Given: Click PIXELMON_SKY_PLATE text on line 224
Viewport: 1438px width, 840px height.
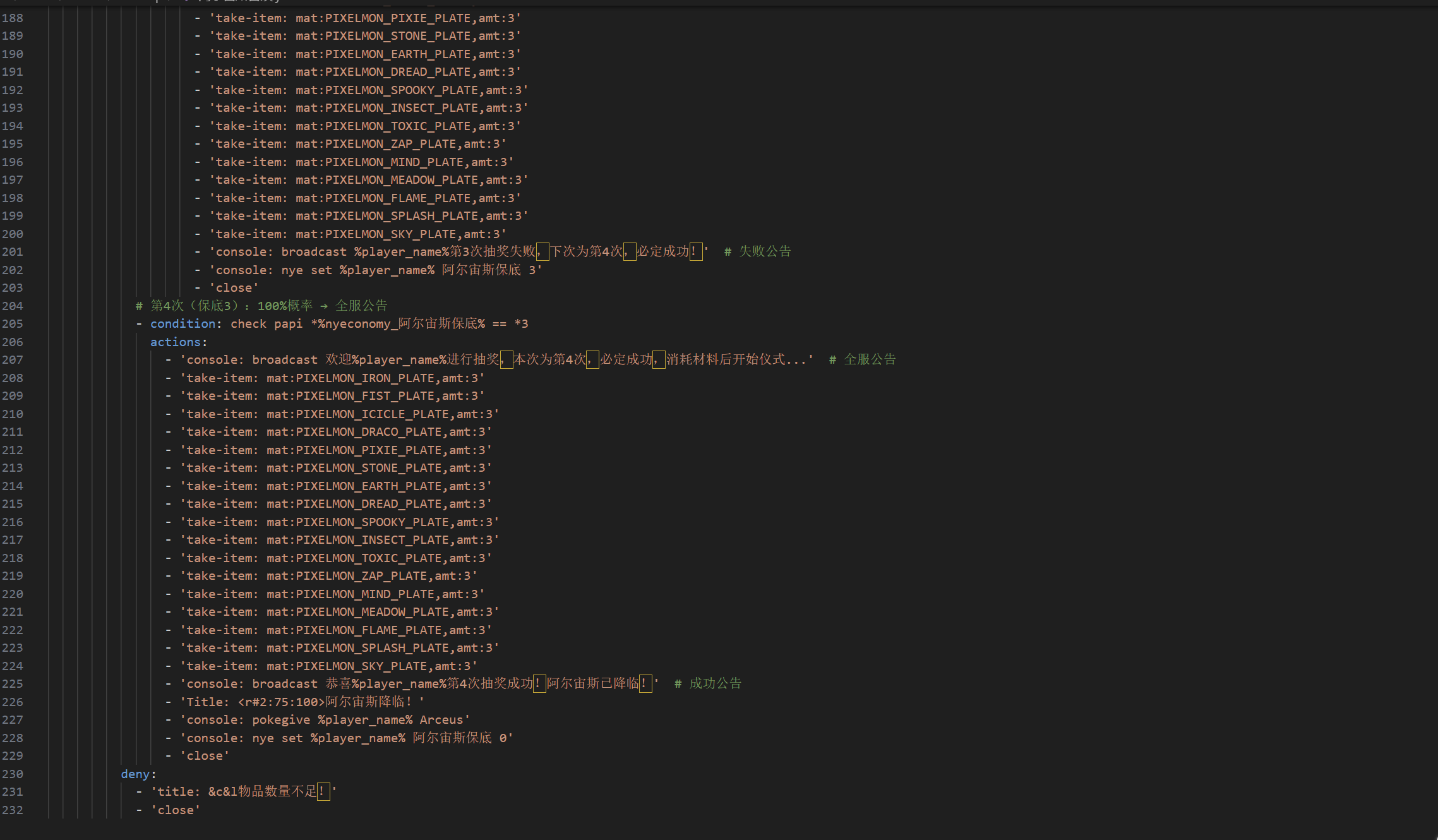Looking at the screenshot, I should point(361,666).
